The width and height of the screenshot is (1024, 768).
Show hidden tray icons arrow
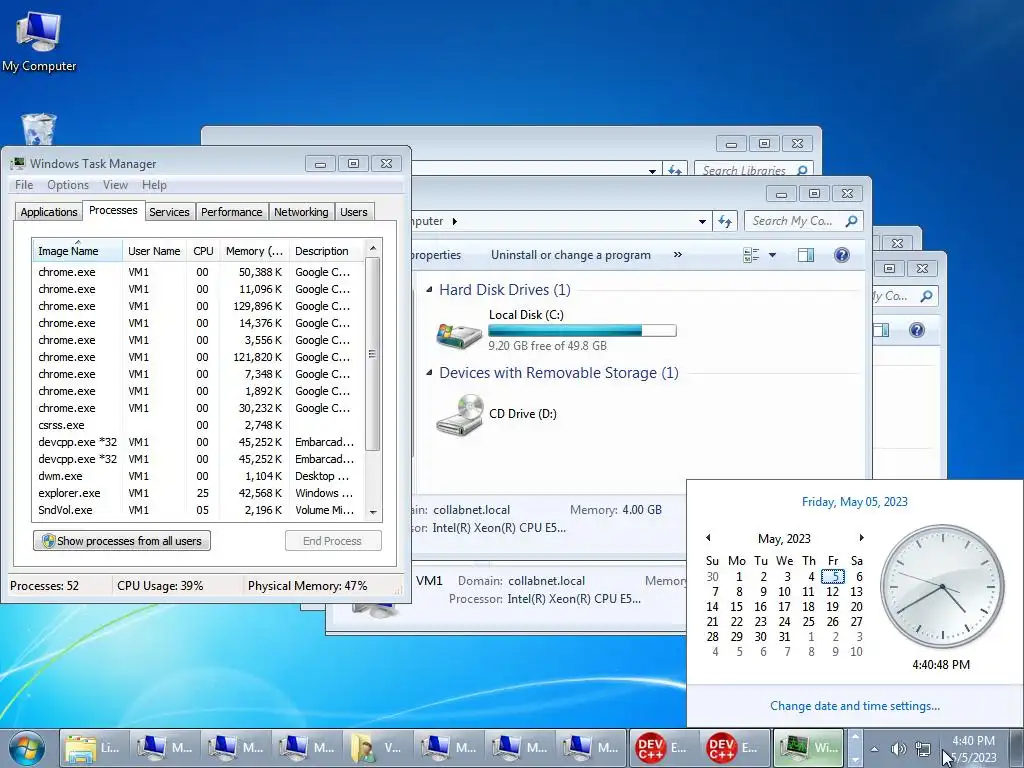coord(874,749)
